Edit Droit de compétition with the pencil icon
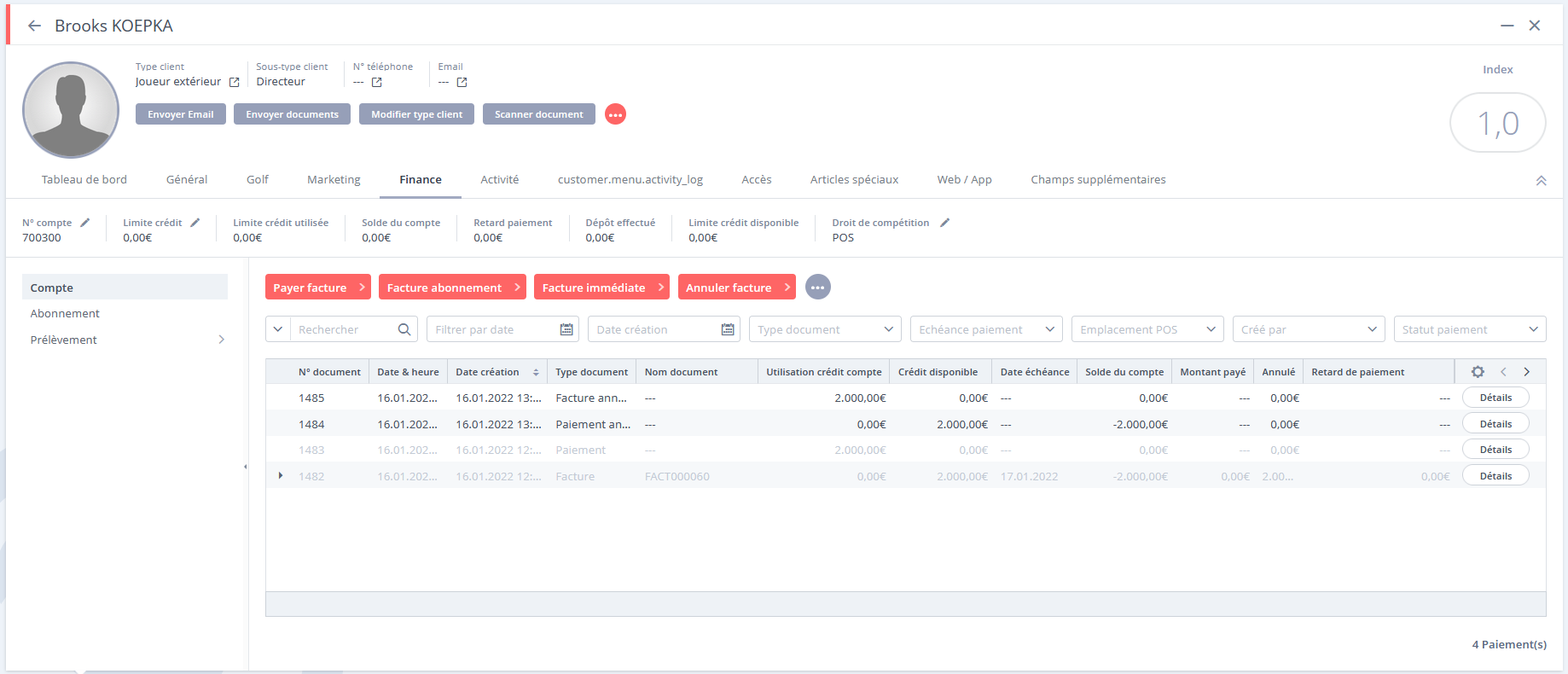 pyautogui.click(x=944, y=223)
